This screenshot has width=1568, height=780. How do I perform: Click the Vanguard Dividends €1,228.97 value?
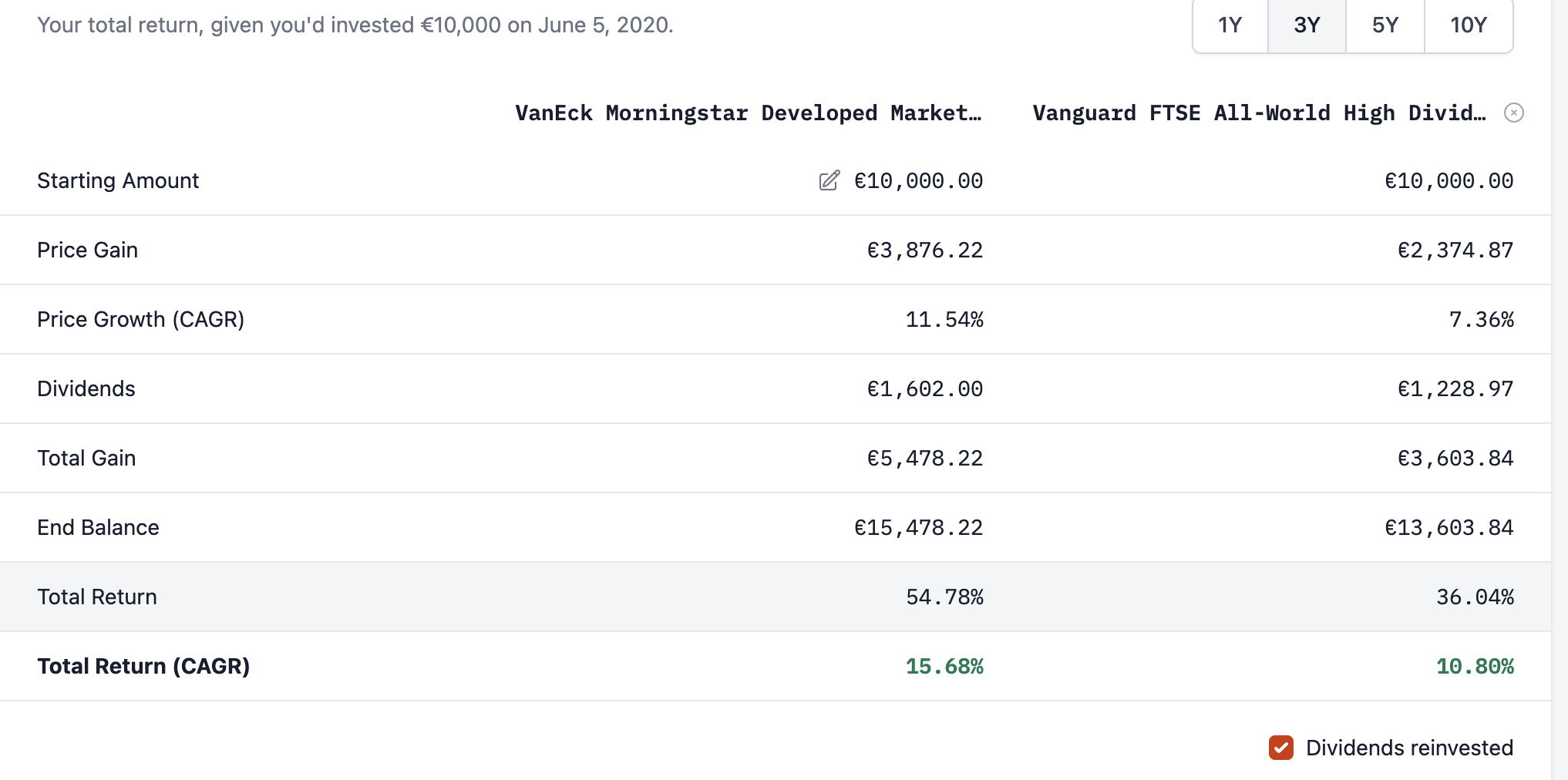coord(1455,389)
